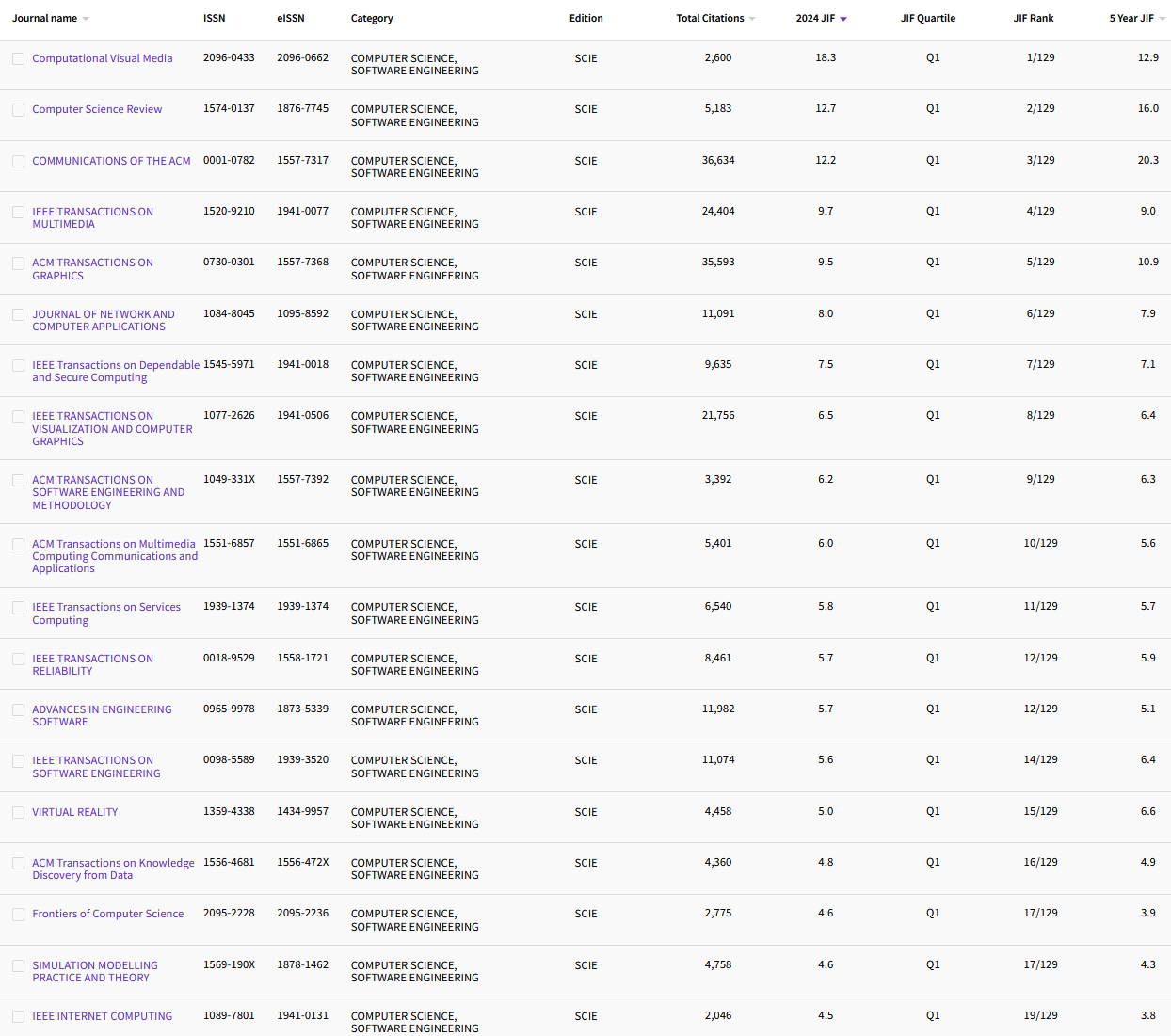Click the sort arrow next to Journal name
The height and width of the screenshot is (1036, 1171).
click(x=87, y=18)
